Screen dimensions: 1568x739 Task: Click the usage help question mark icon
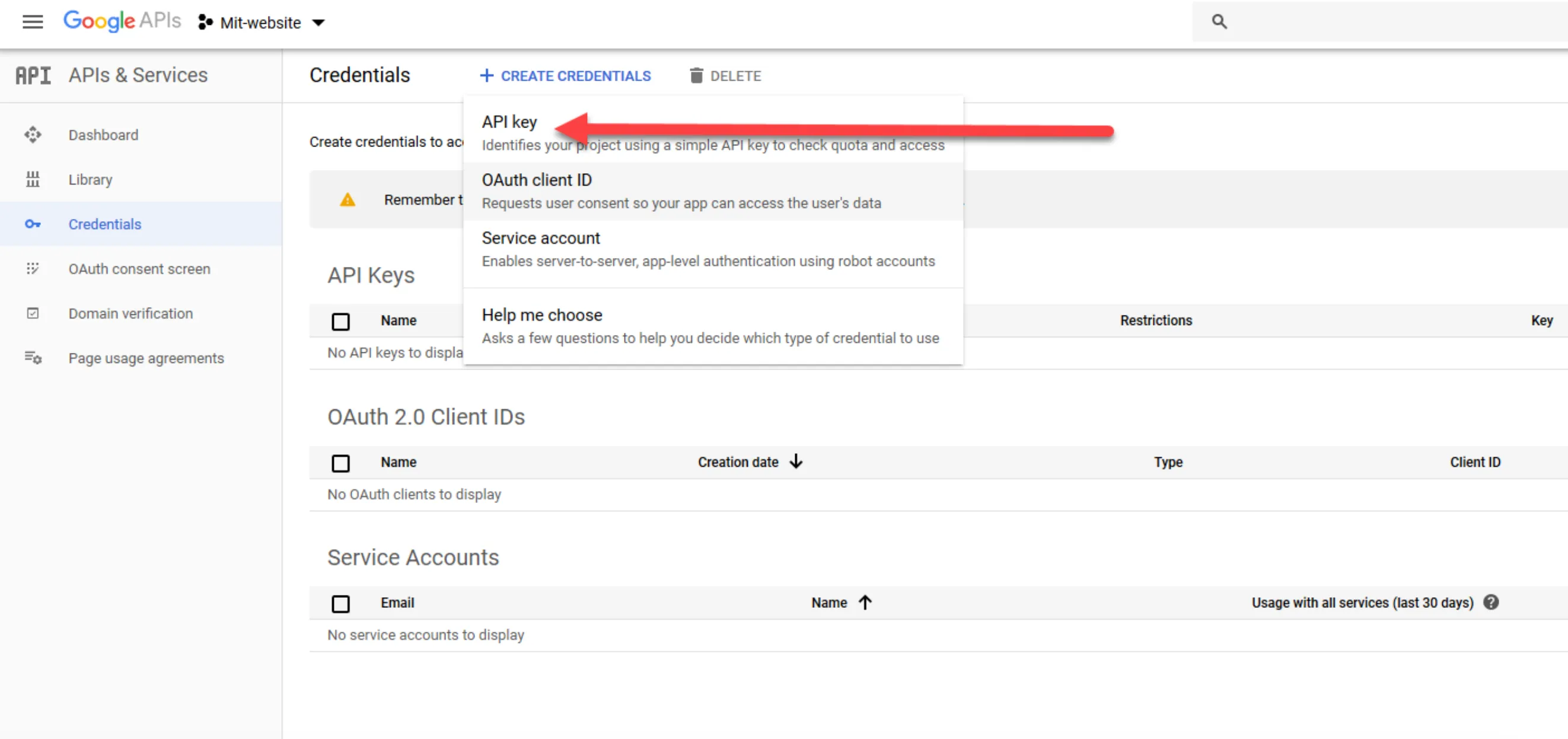1491,603
